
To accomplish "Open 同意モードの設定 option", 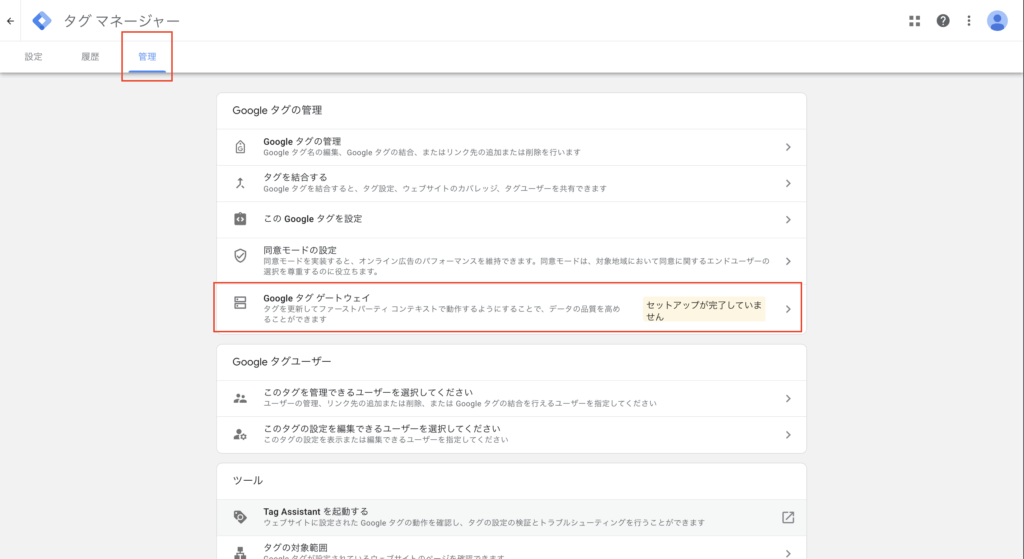I will pyautogui.click(x=511, y=261).
